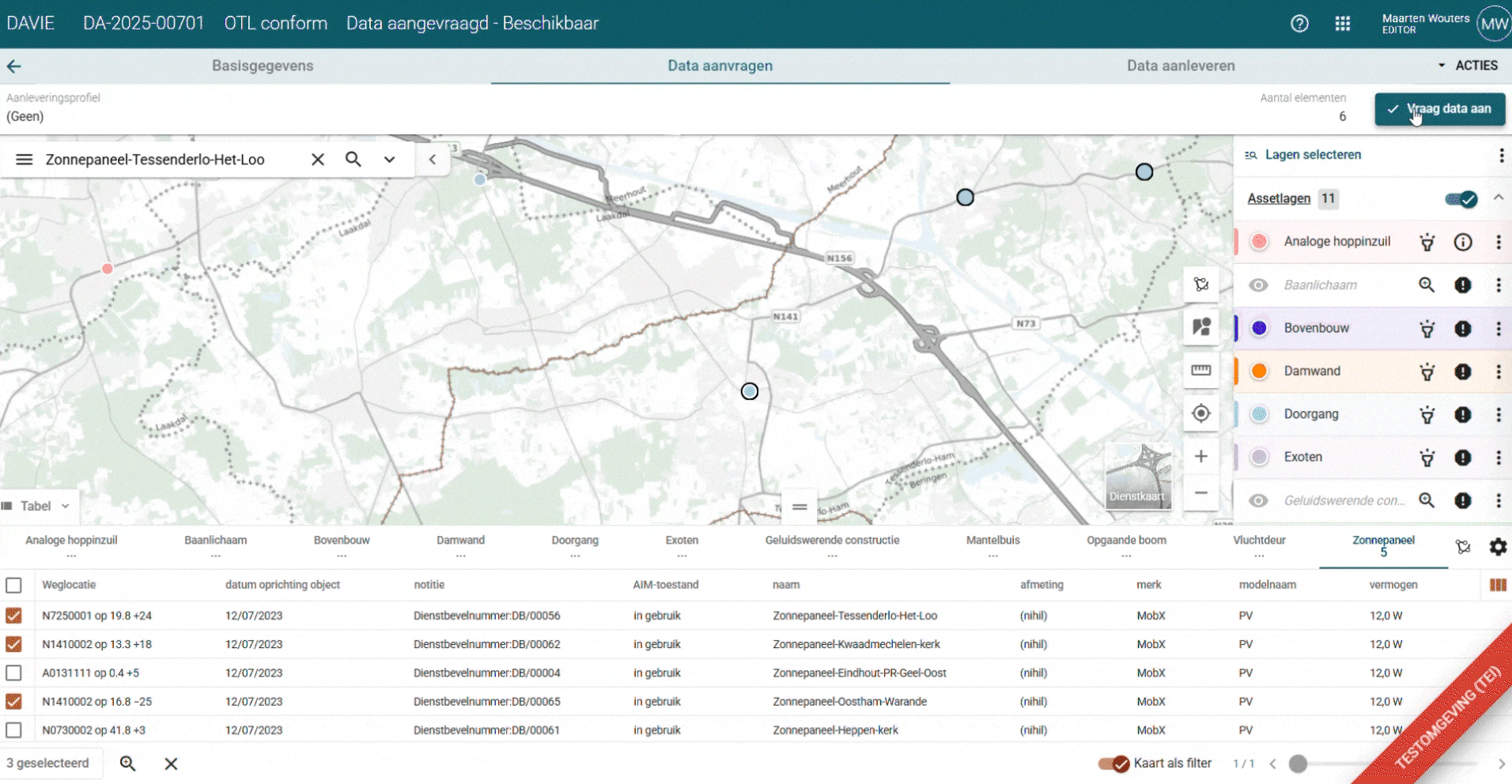
Task: Toggle the select-all rows checkbox
Action: click(x=13, y=586)
